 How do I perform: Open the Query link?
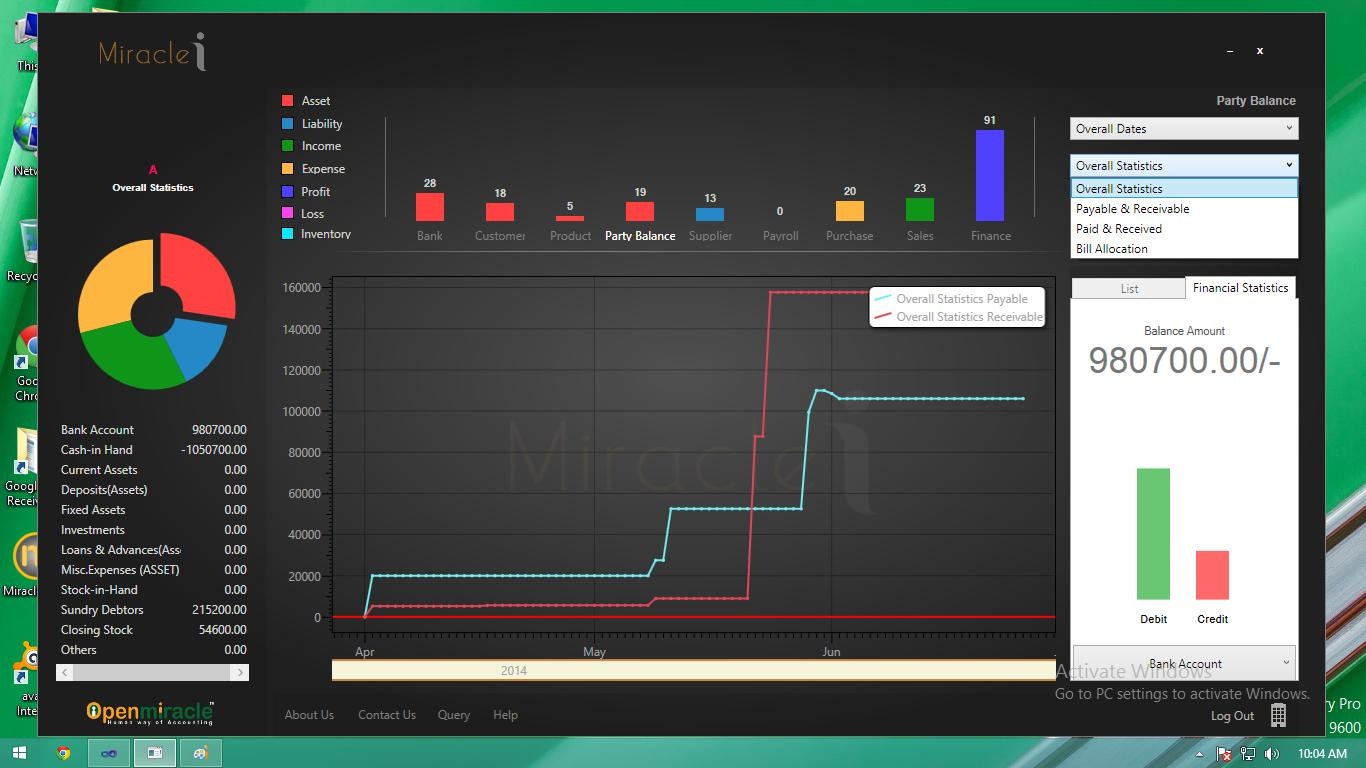click(x=454, y=715)
